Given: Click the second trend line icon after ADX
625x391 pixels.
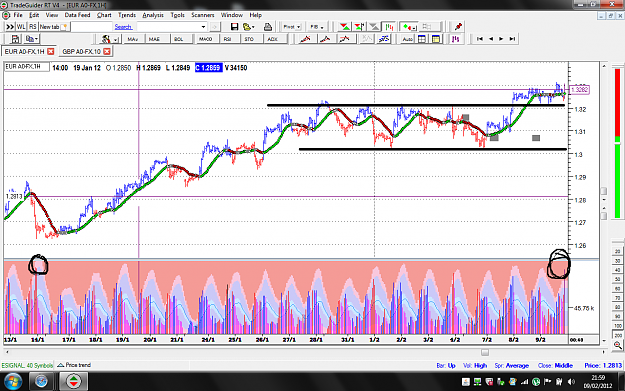Looking at the screenshot, I should [x=325, y=39].
